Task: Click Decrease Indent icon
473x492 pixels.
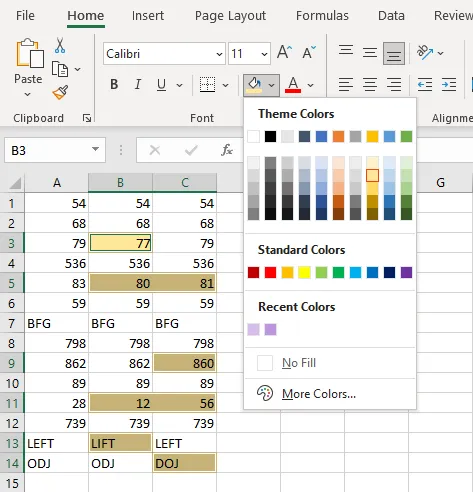Action: click(x=425, y=85)
